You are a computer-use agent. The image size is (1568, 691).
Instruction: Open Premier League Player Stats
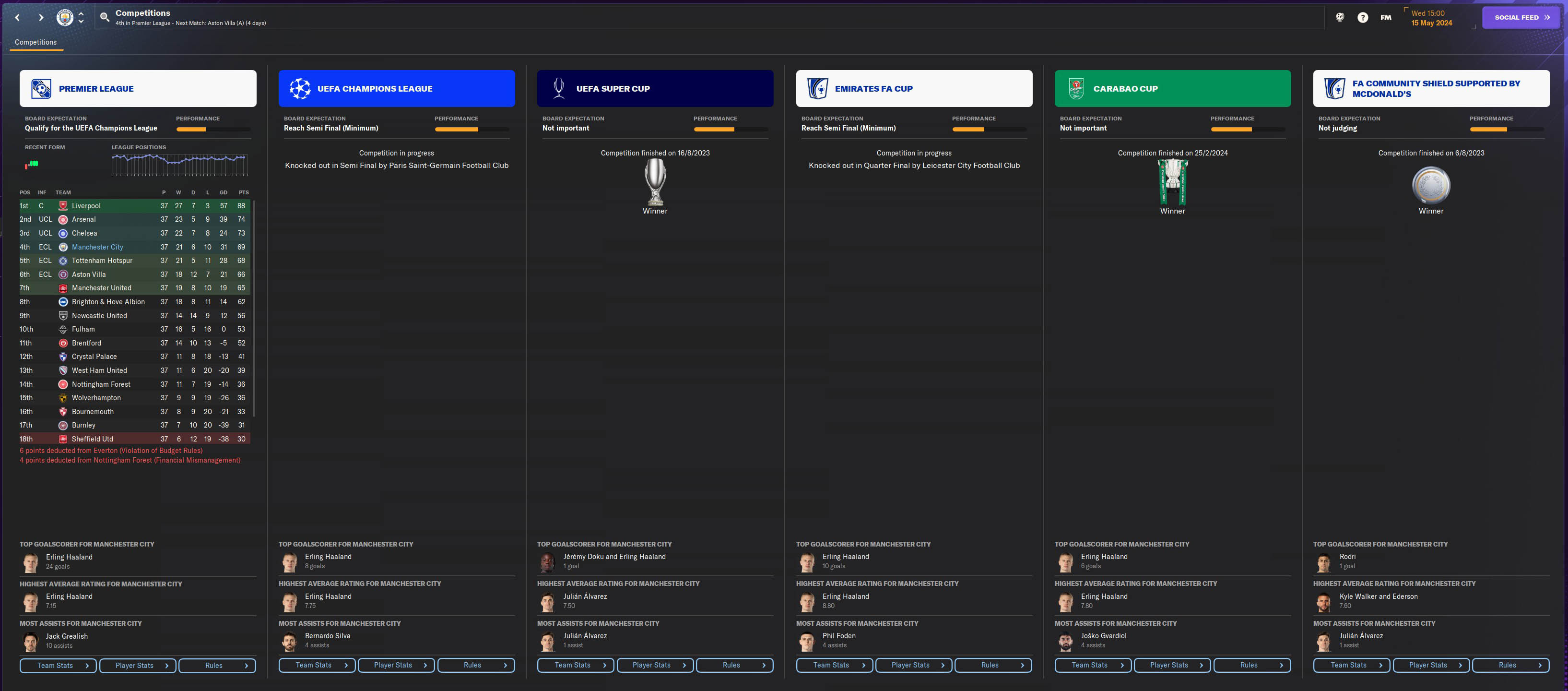tap(138, 666)
